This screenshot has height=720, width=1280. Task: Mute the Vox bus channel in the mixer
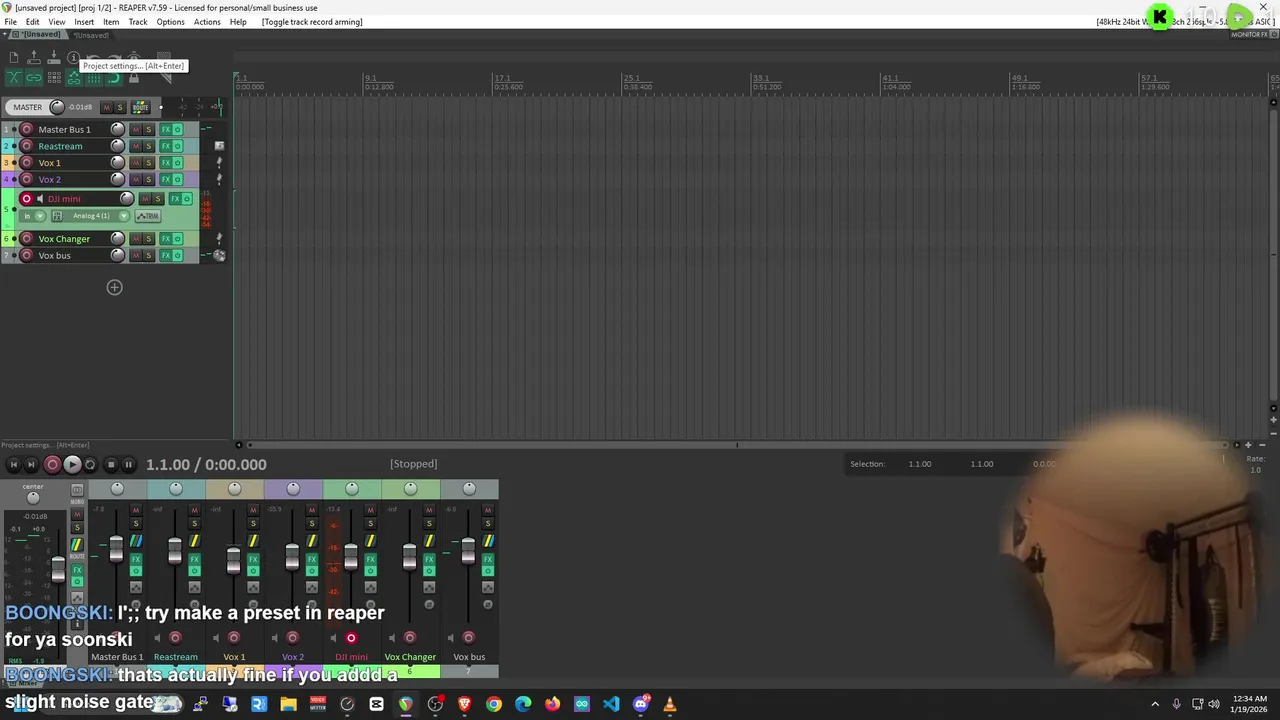tap(488, 509)
